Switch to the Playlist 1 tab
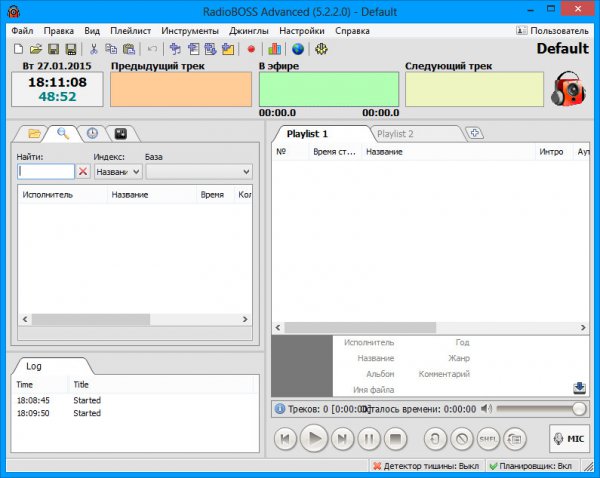 (x=307, y=134)
